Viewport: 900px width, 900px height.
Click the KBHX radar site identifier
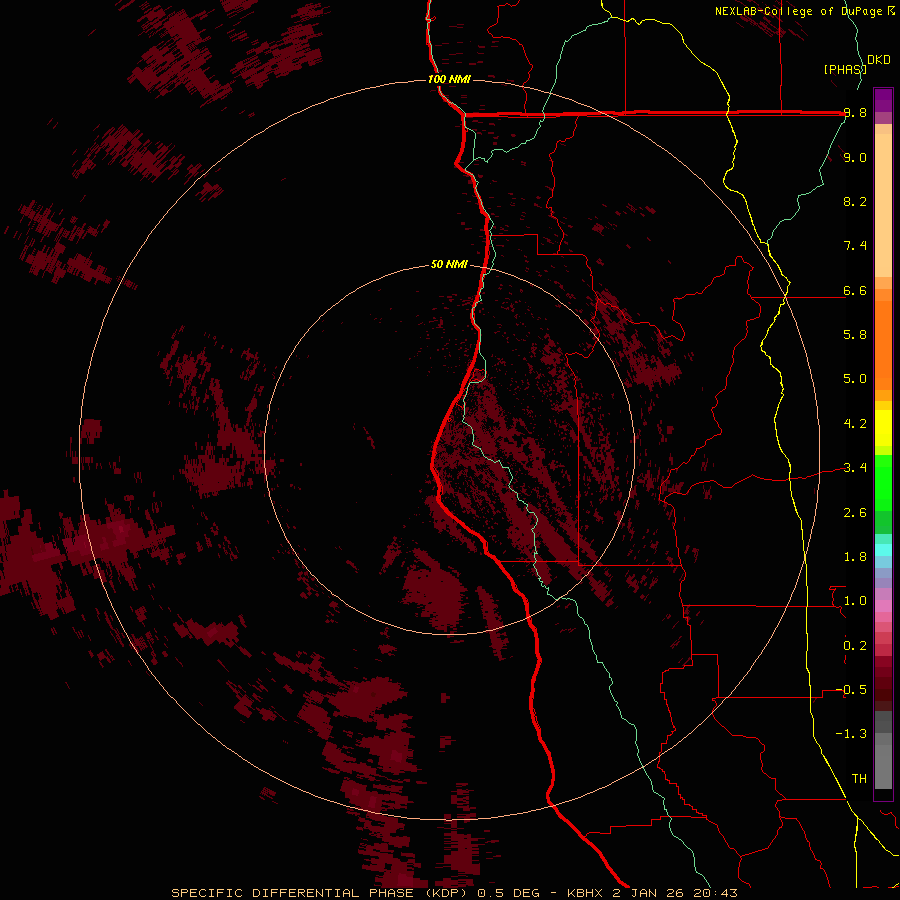(585, 893)
